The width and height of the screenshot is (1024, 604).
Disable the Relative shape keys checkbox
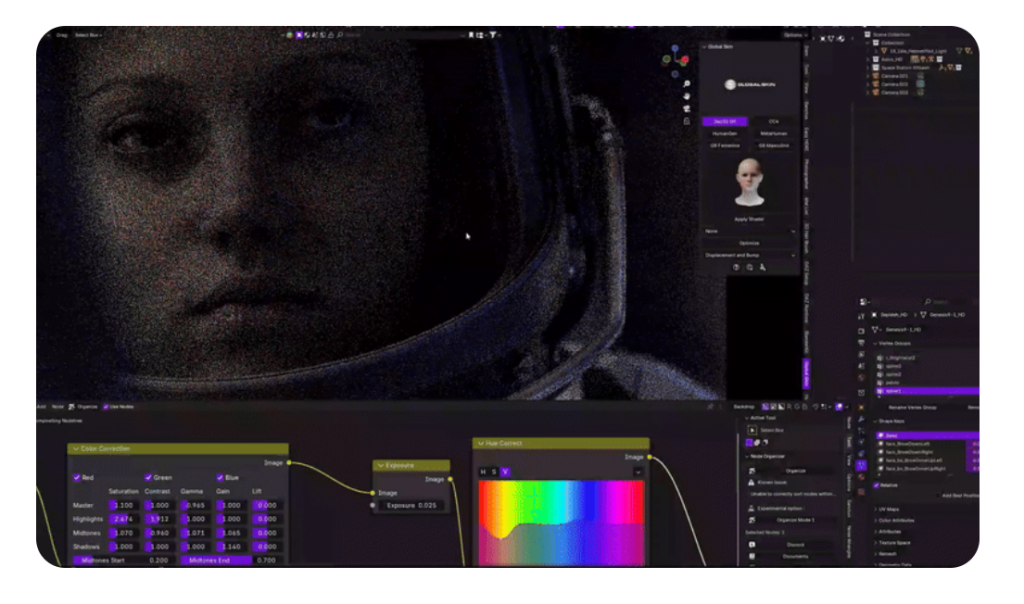(x=877, y=485)
